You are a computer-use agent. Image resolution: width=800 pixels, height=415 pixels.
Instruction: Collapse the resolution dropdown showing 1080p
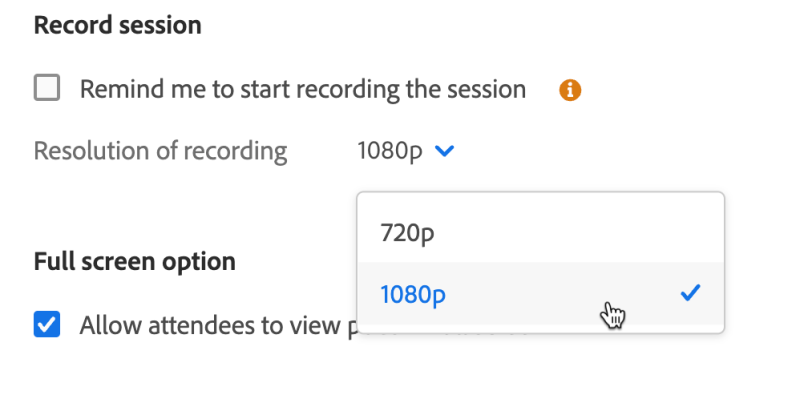coord(405,151)
